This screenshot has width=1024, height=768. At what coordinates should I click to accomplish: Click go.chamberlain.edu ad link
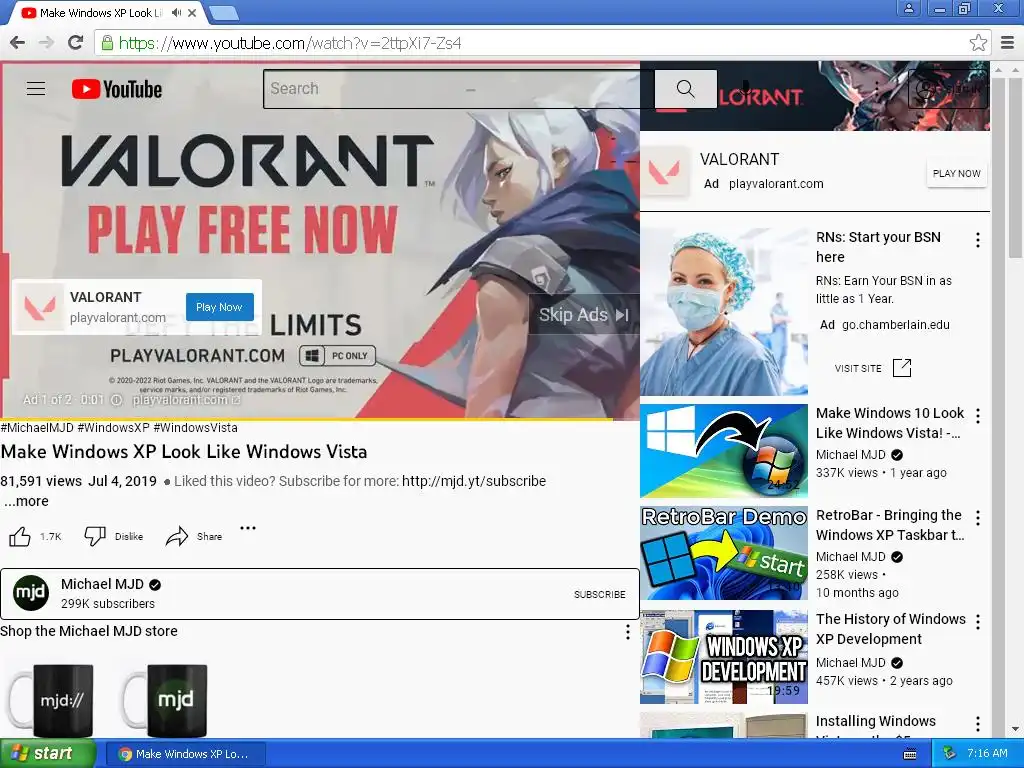click(895, 325)
